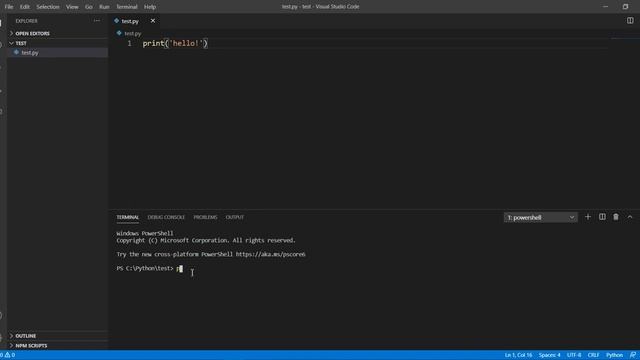640x360 pixels.
Task: Open the View menu
Action: point(72,7)
